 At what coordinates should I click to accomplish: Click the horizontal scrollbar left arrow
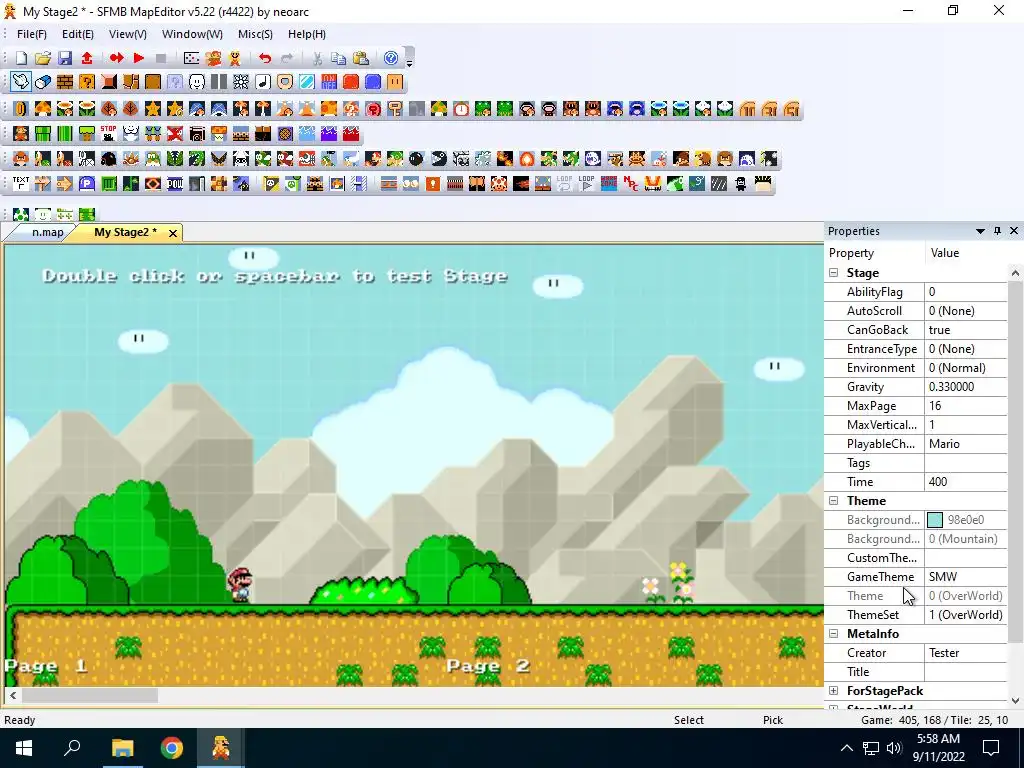point(12,696)
